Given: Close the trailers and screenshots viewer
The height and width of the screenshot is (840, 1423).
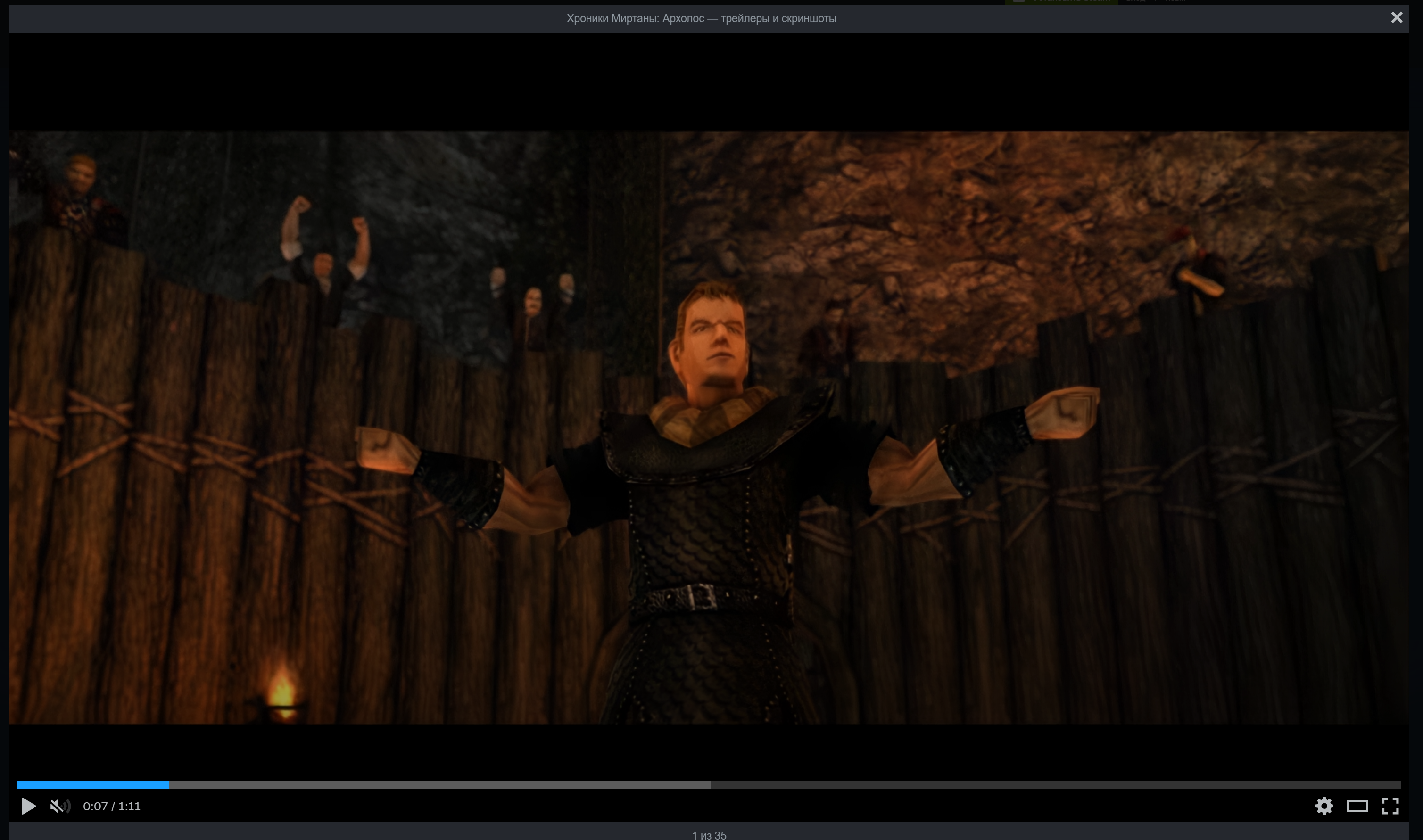Looking at the screenshot, I should click(1397, 17).
